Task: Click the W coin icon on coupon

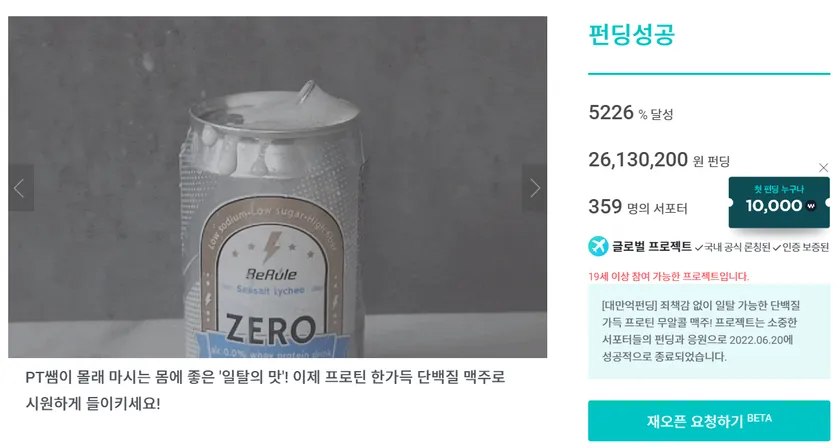Action: click(x=811, y=206)
